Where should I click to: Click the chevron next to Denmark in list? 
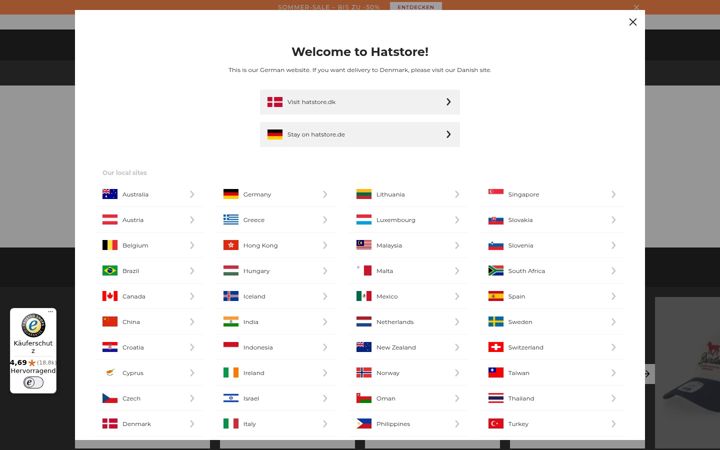[192, 424]
